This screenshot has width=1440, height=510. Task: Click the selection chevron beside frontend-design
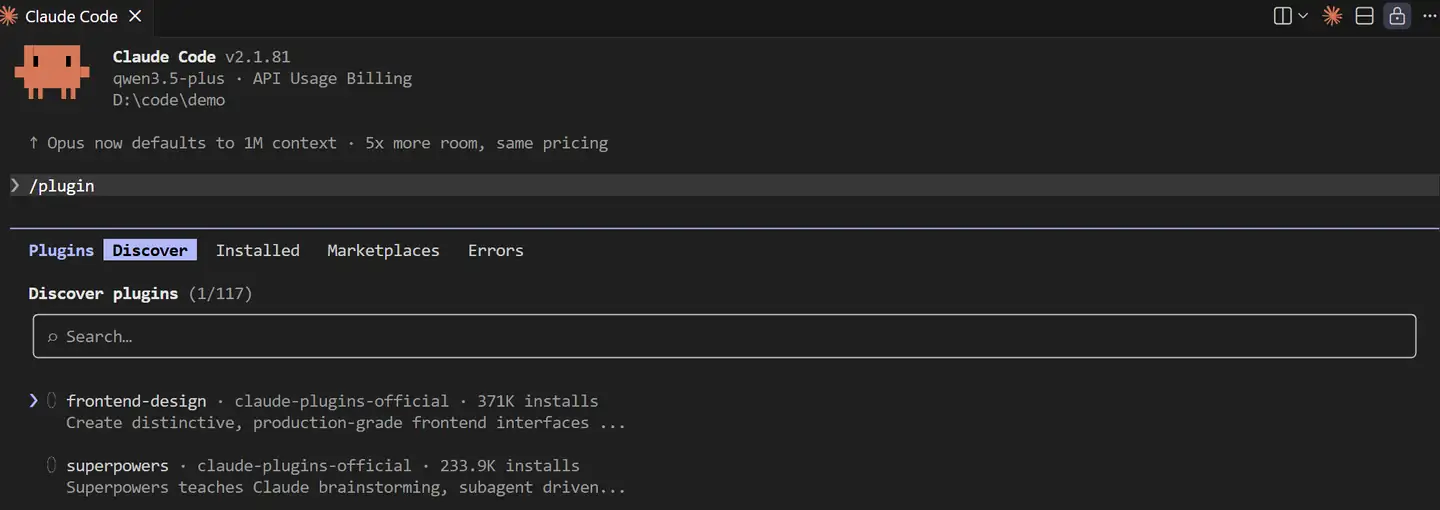34,401
